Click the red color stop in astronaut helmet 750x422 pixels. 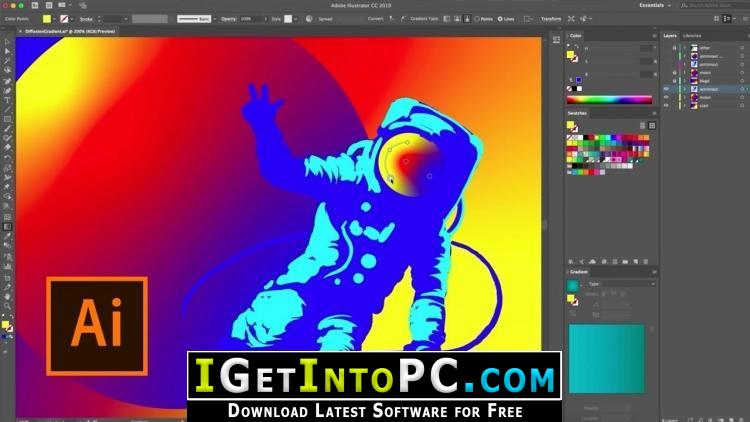point(406,161)
